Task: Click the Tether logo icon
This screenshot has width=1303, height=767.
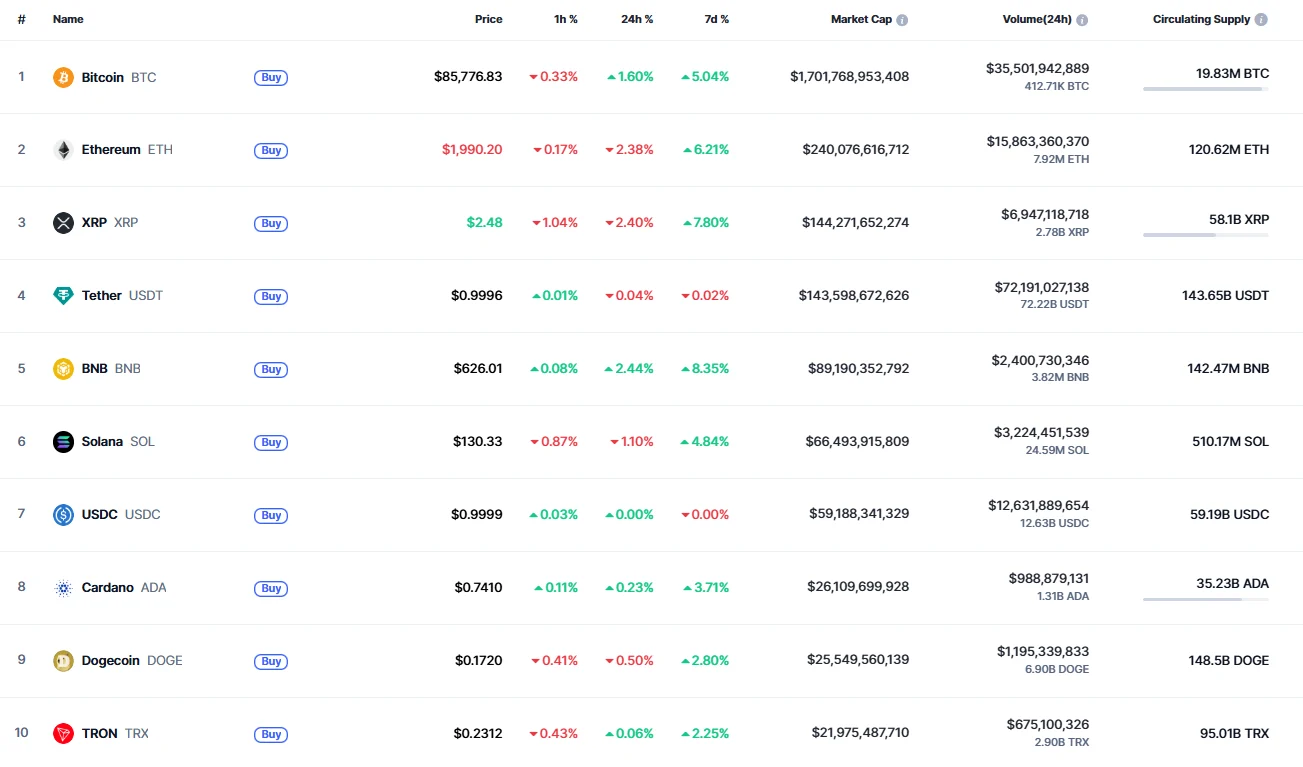Action: tap(63, 296)
